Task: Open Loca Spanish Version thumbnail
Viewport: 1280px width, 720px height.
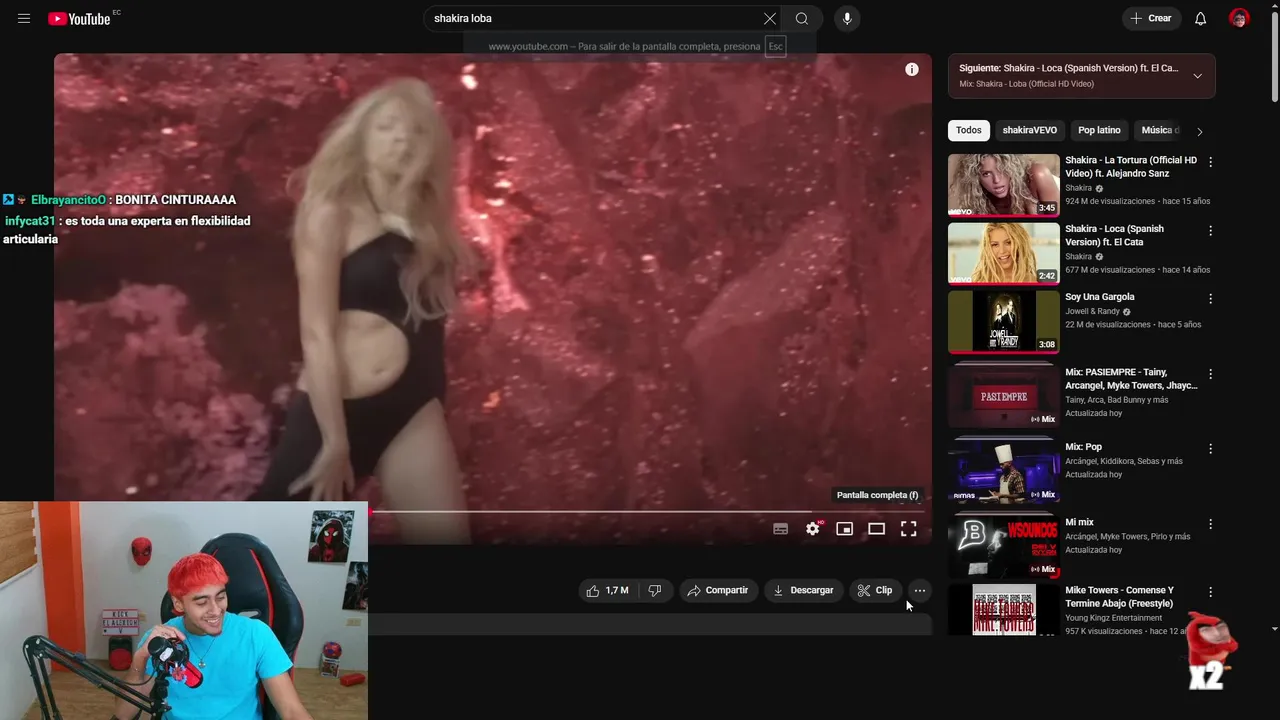Action: pyautogui.click(x=1003, y=253)
